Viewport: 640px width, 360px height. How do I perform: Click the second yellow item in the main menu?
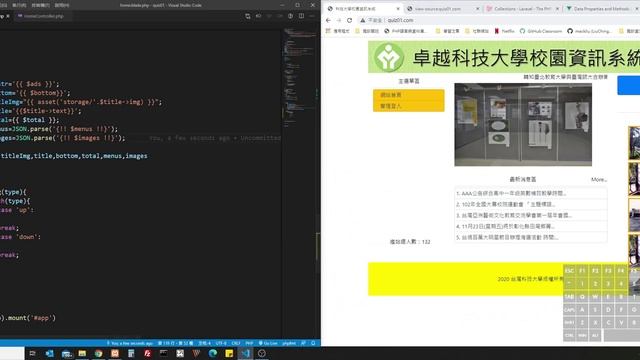click(x=409, y=106)
